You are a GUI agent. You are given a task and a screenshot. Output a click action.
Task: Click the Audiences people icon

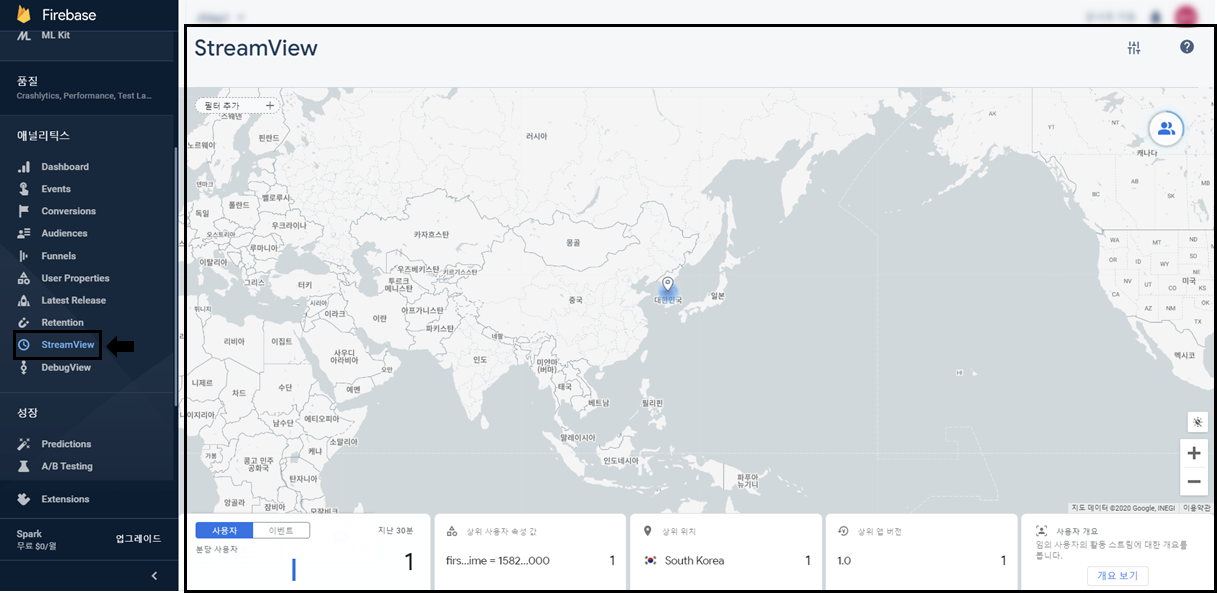click(x=24, y=233)
